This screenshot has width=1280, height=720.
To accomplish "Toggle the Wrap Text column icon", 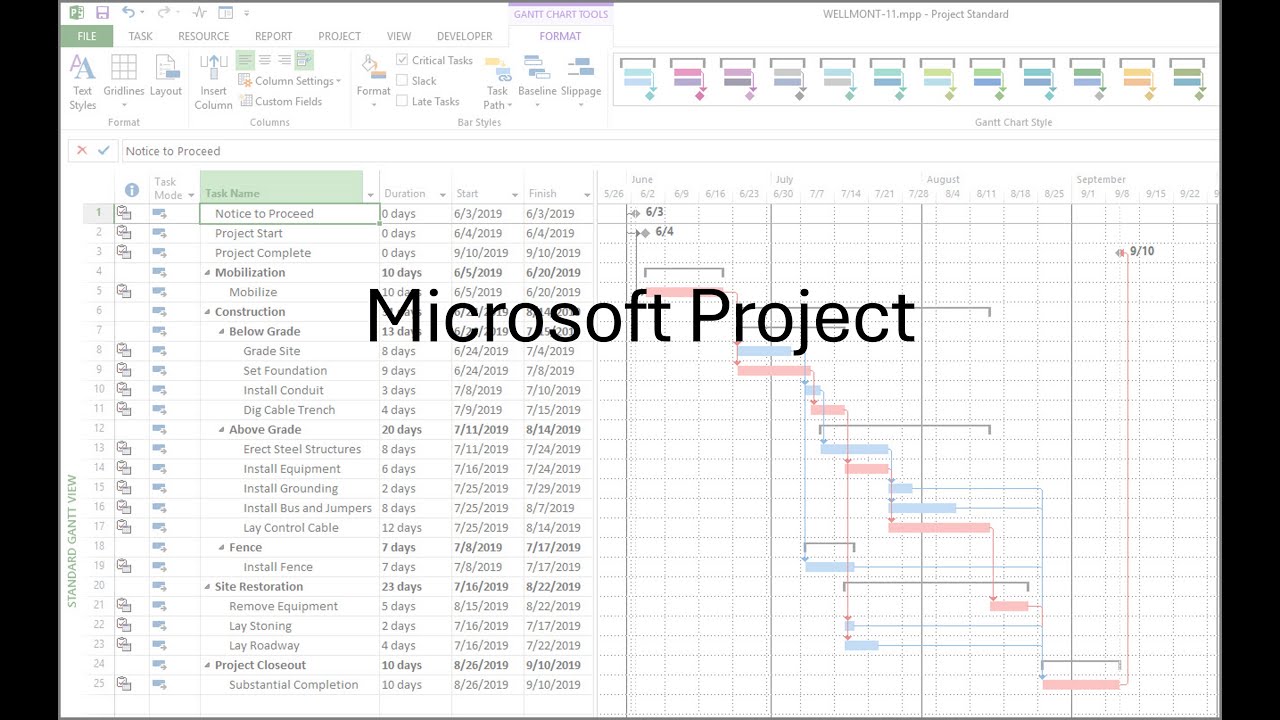I will tap(304, 60).
